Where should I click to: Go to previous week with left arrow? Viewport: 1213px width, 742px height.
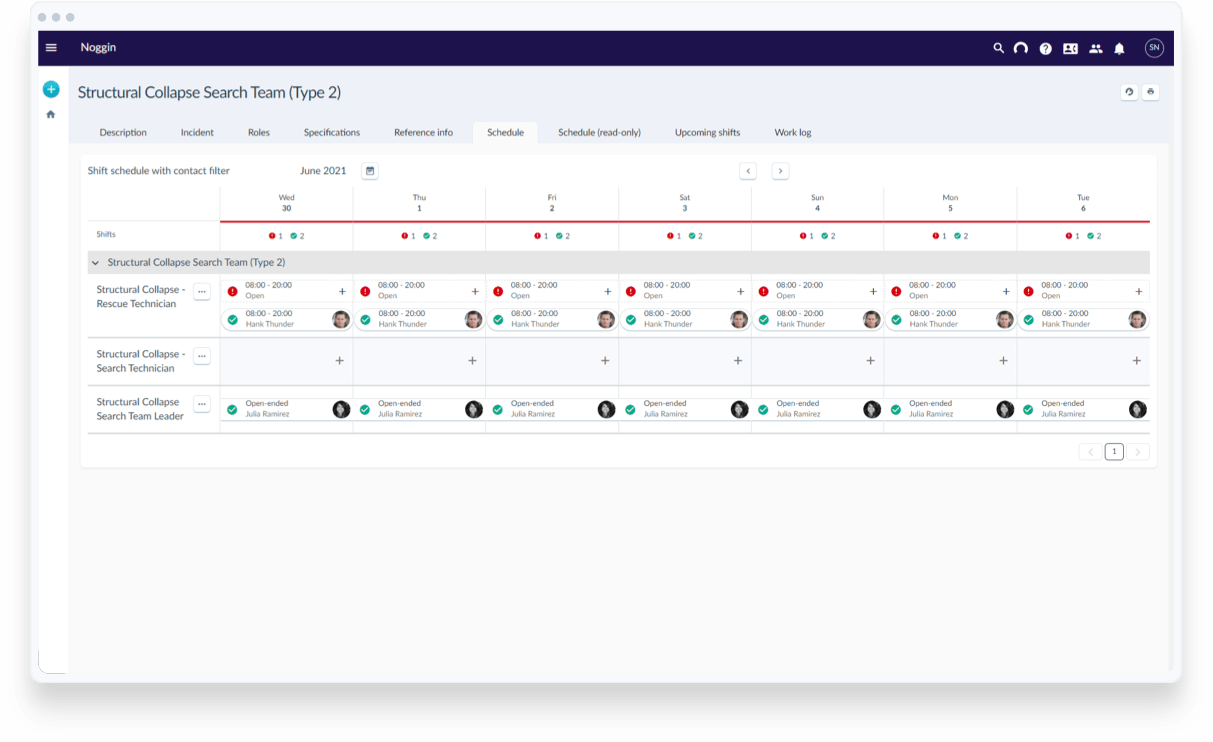pos(748,171)
